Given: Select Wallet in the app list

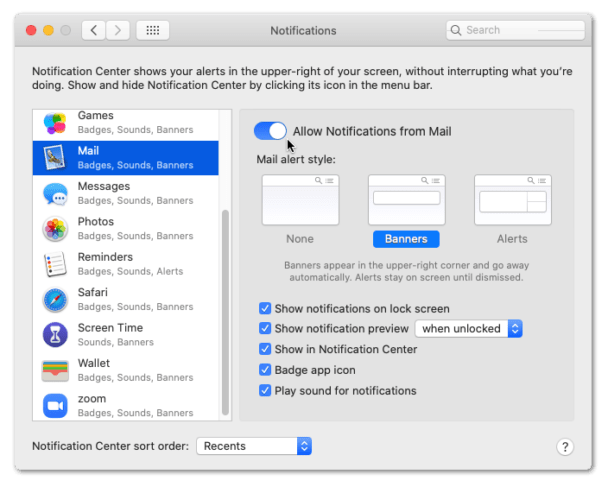Looking at the screenshot, I should pos(126,370).
